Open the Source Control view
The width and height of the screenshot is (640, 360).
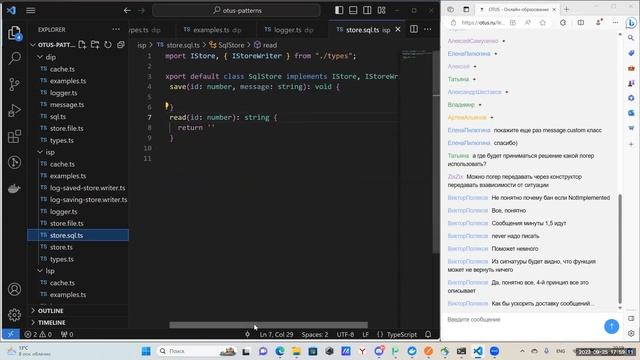pos(14,84)
